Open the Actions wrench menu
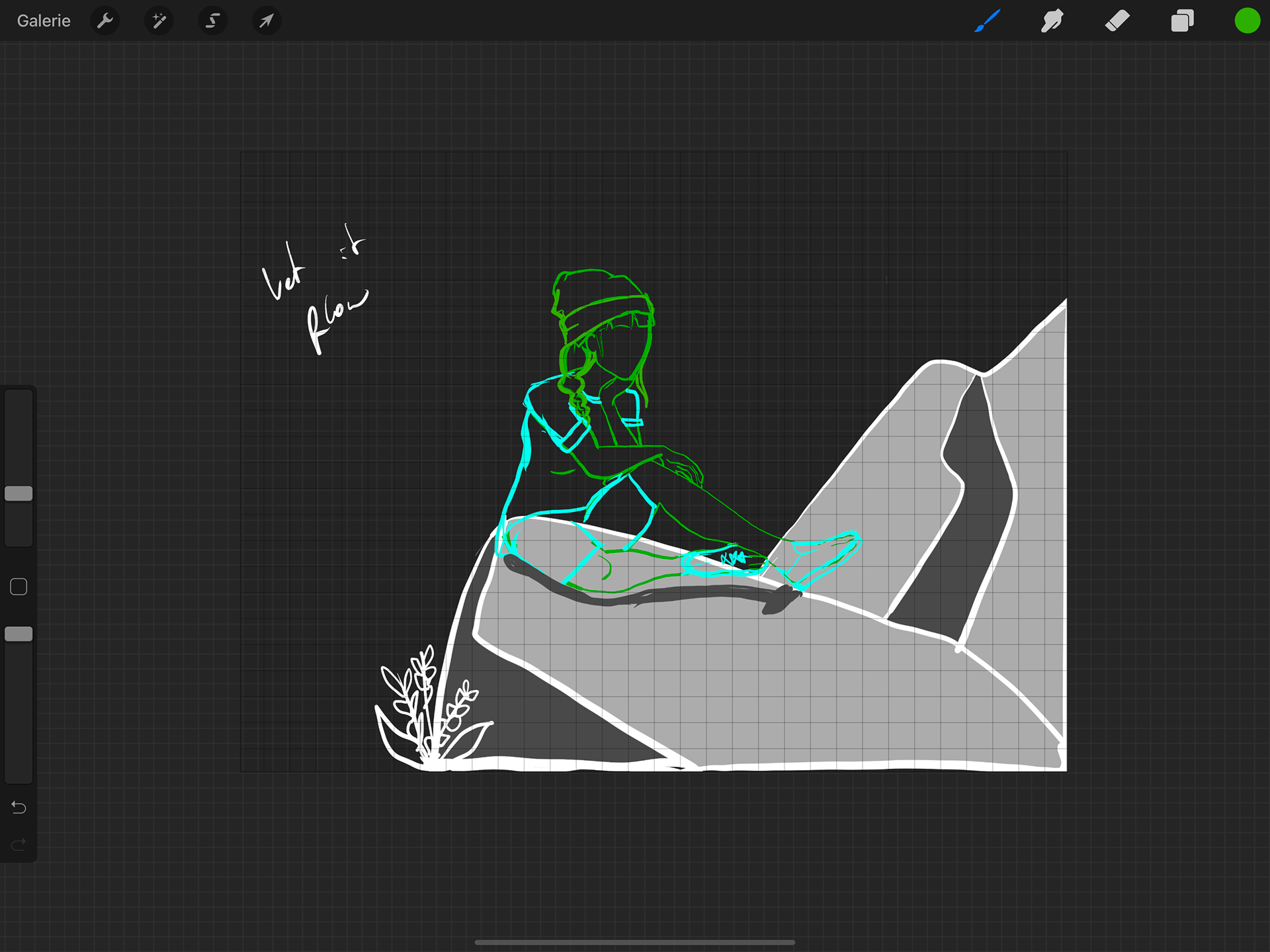 [x=105, y=21]
